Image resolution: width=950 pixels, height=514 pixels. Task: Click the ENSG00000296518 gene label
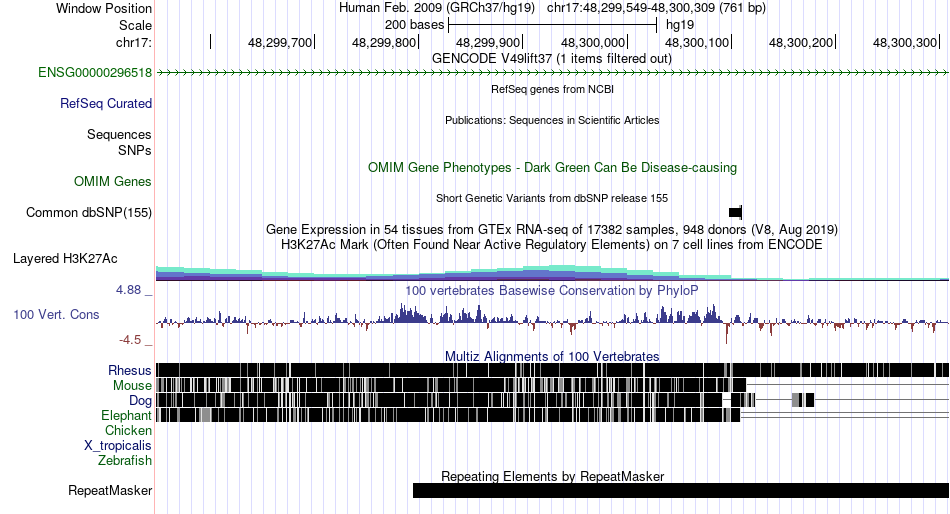[x=95, y=73]
